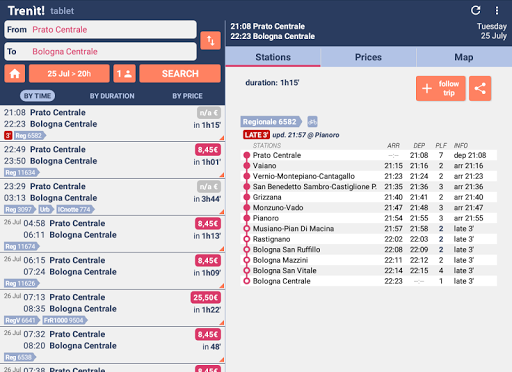The image size is (512, 372).
Task: Sort results BY PRICE
Action: click(x=187, y=96)
